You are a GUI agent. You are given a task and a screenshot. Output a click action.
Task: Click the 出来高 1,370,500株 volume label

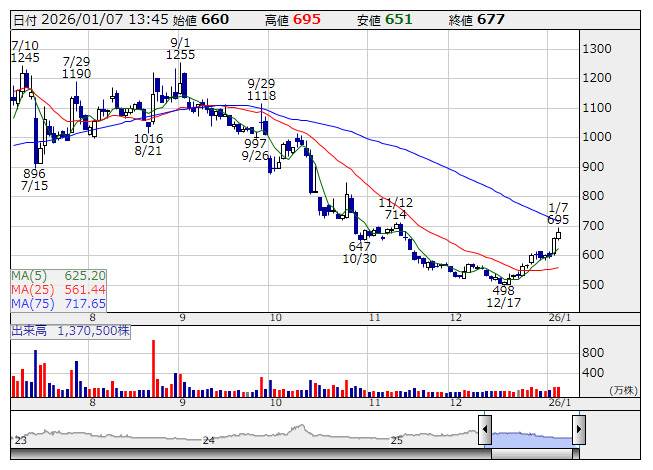(x=70, y=331)
